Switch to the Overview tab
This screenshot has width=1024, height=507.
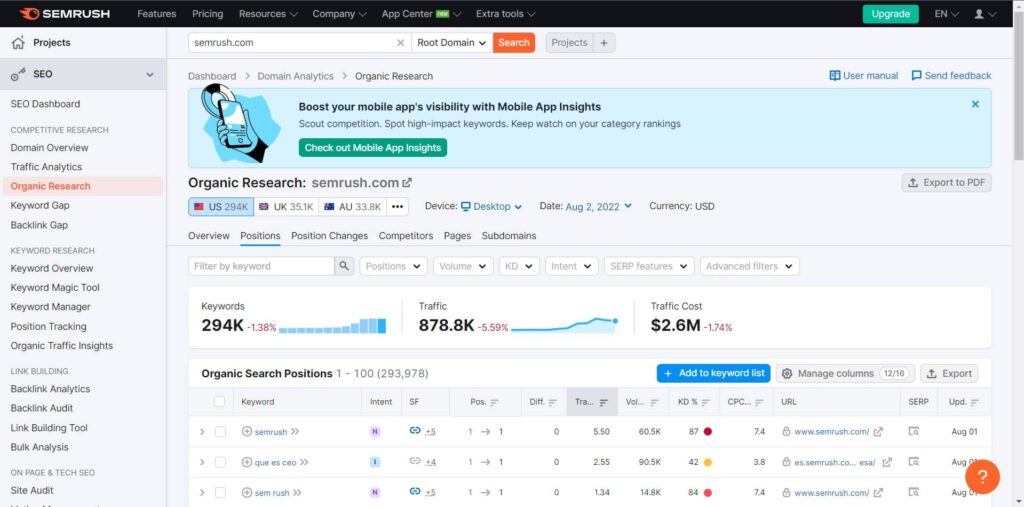click(209, 236)
